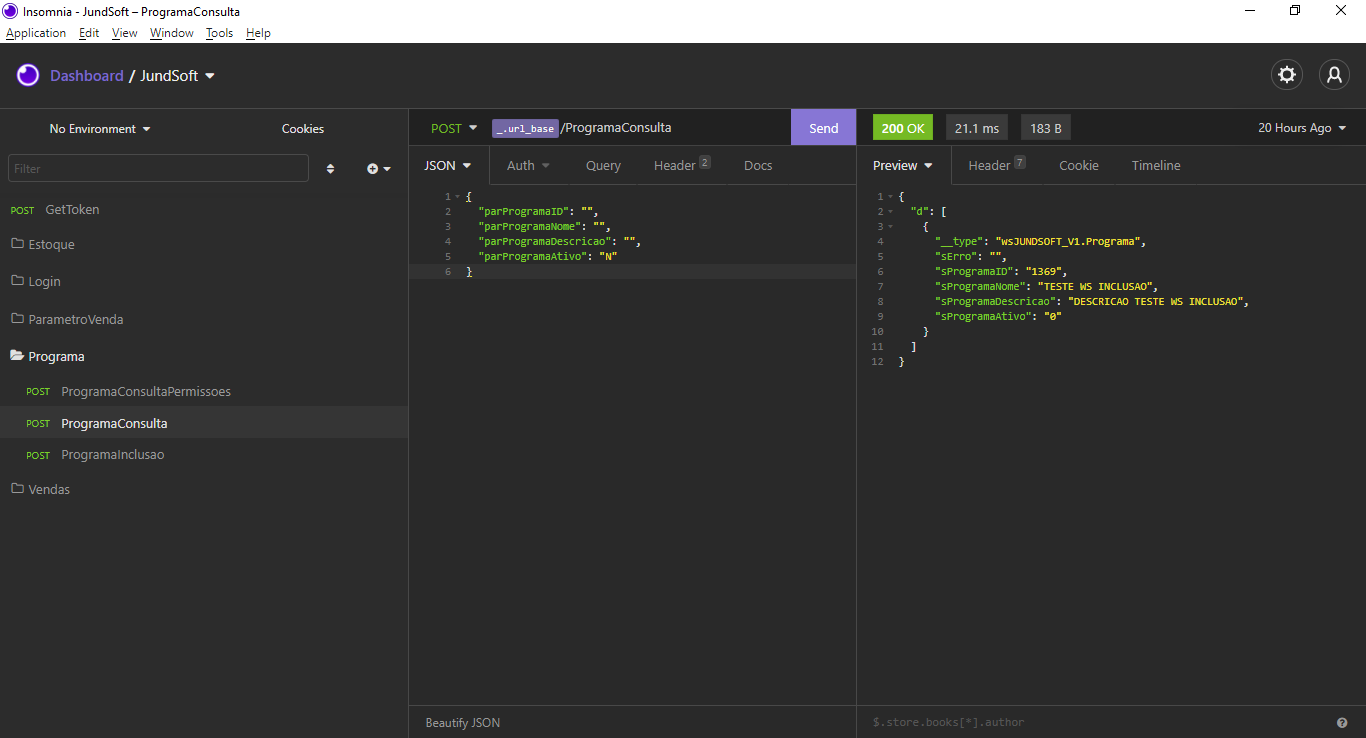Click Beautify JSON
This screenshot has width=1366, height=738.
pyautogui.click(x=463, y=722)
